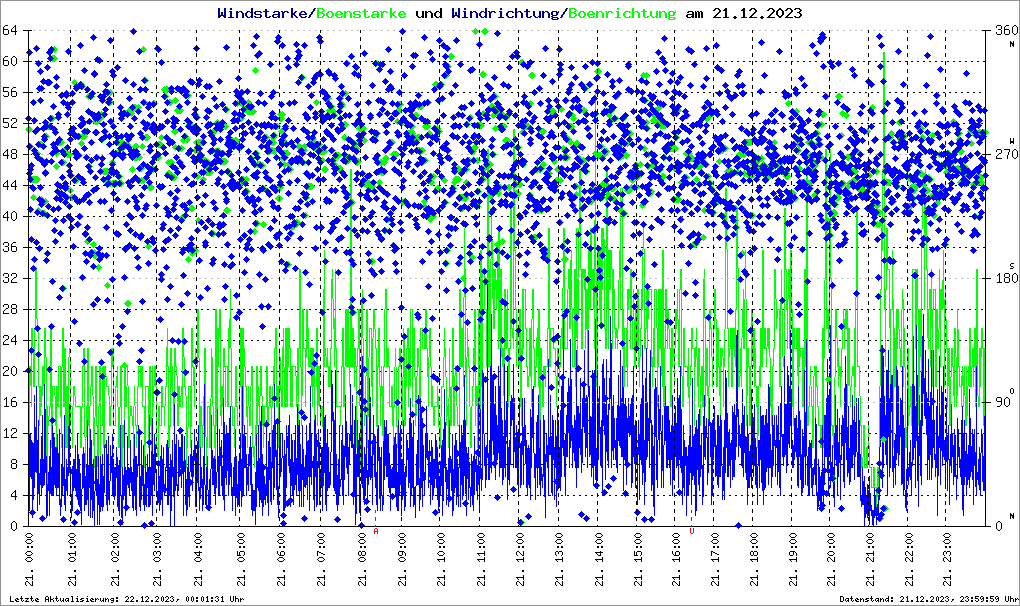The width and height of the screenshot is (1020, 606).
Task: Click the 270 degree label on the right axis
Action: pos(1003,154)
